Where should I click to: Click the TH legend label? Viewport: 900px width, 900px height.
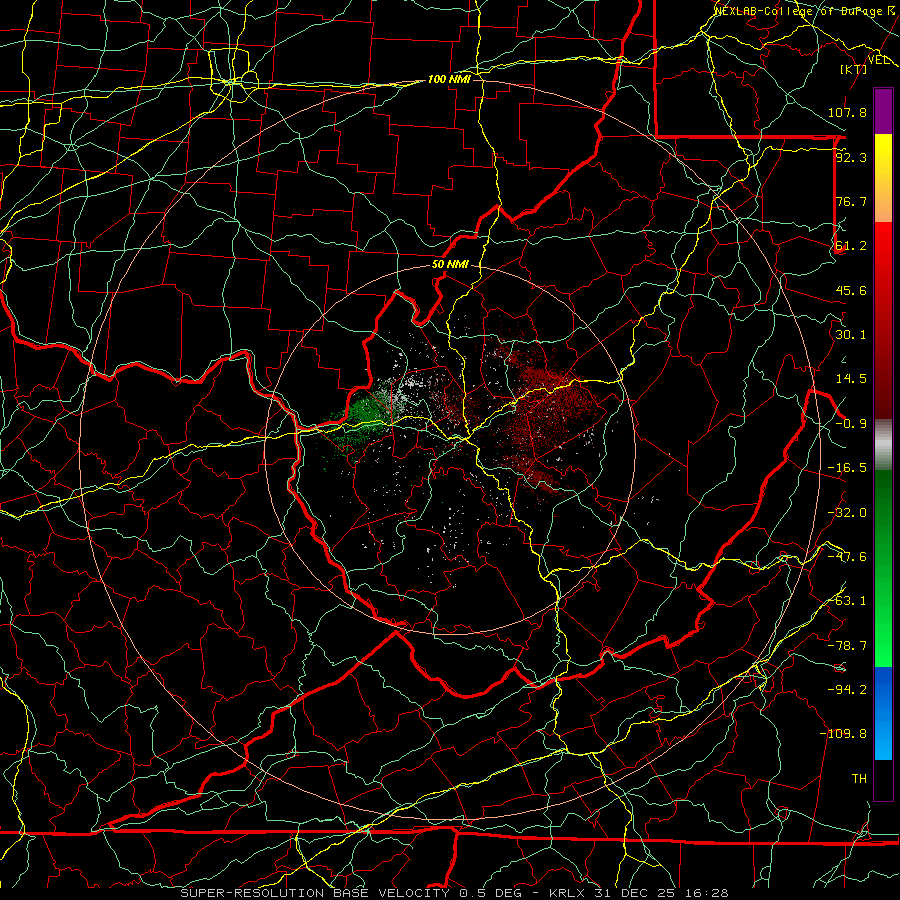tap(859, 779)
